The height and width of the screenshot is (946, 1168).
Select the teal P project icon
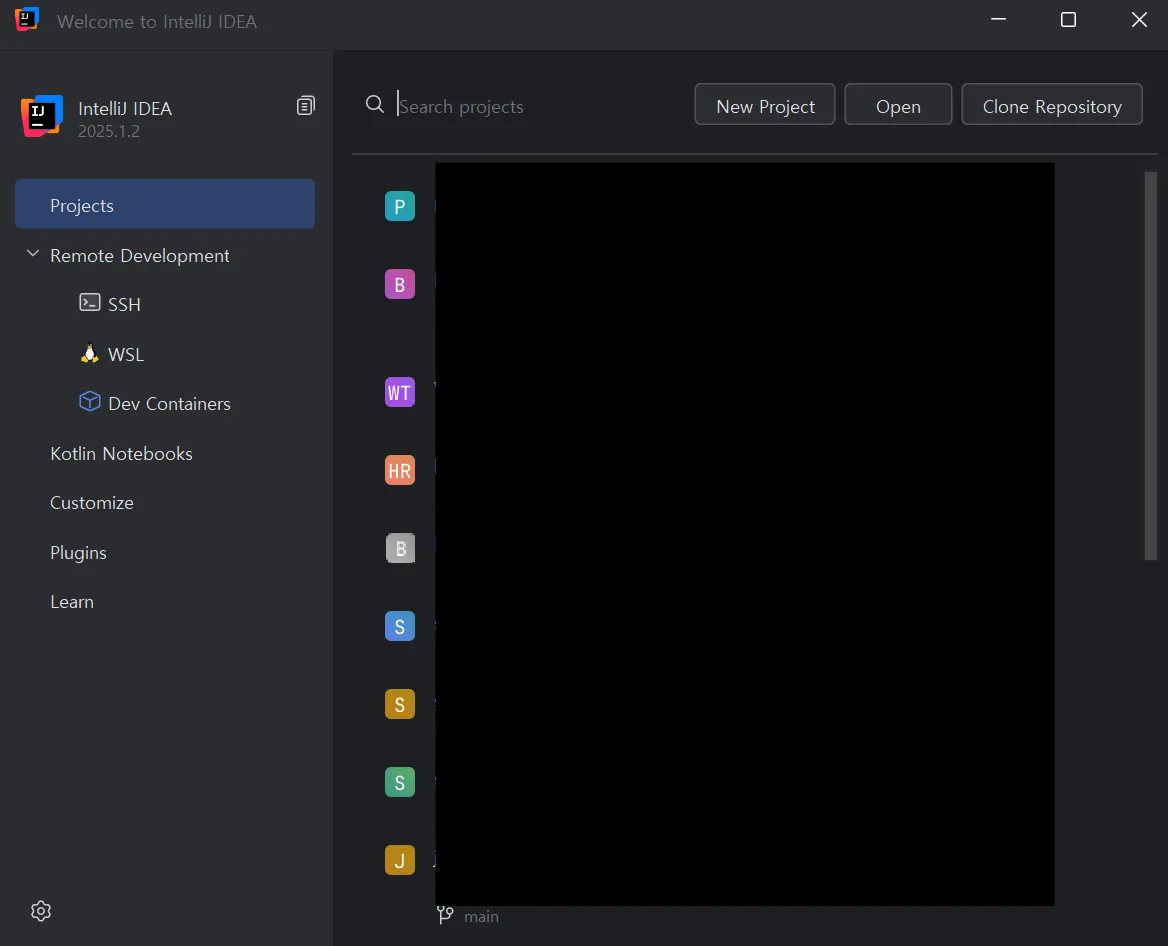(x=400, y=206)
